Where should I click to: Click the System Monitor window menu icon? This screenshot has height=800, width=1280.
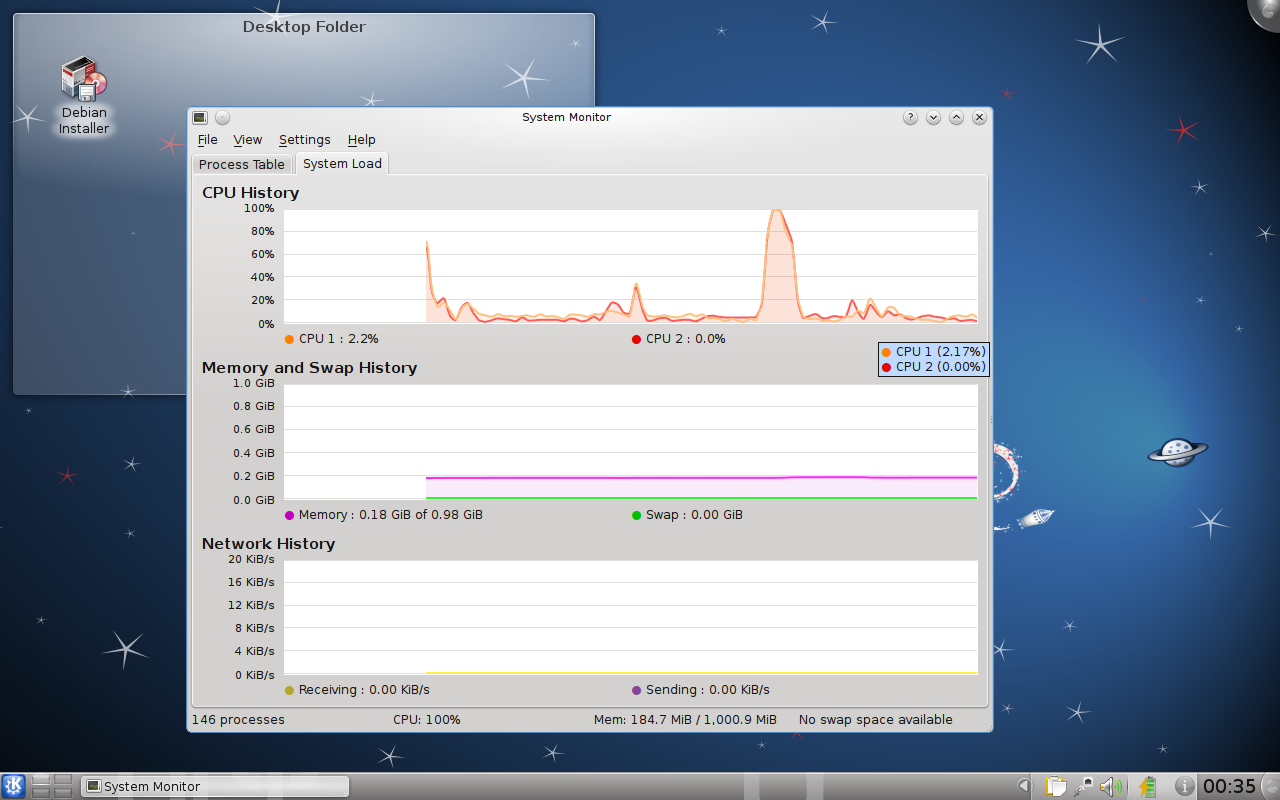200,117
